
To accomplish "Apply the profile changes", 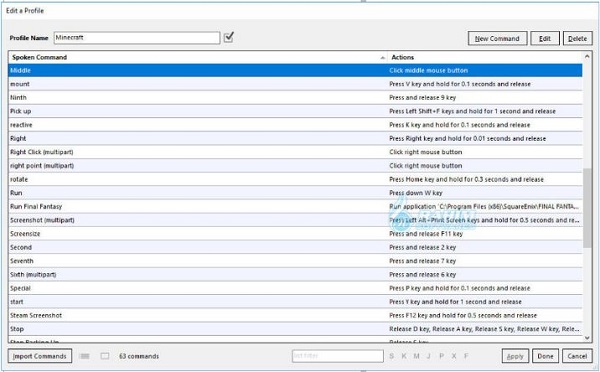I will tap(515, 356).
